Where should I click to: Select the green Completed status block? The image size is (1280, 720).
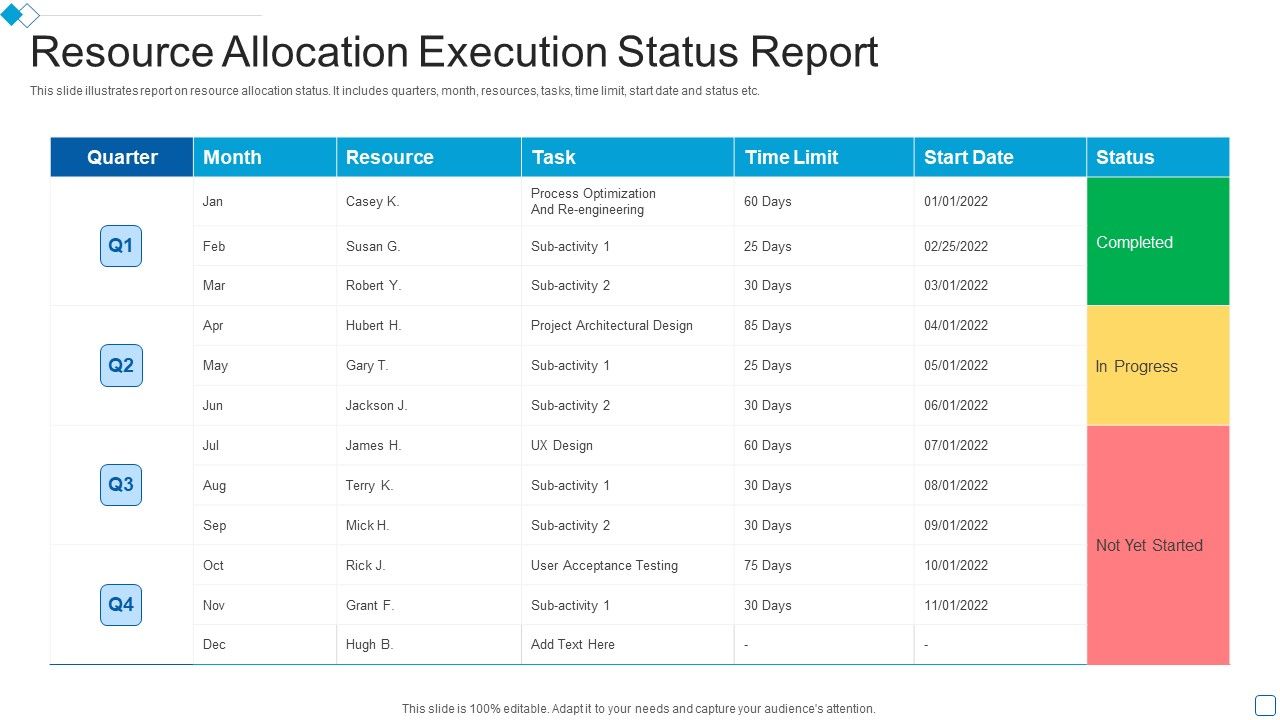(1157, 242)
